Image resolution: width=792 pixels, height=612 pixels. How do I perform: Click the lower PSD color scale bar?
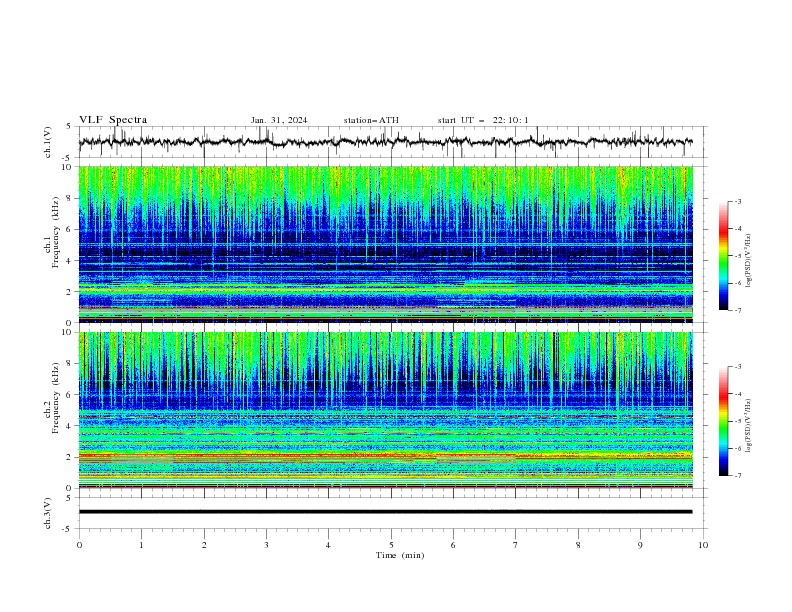click(723, 421)
